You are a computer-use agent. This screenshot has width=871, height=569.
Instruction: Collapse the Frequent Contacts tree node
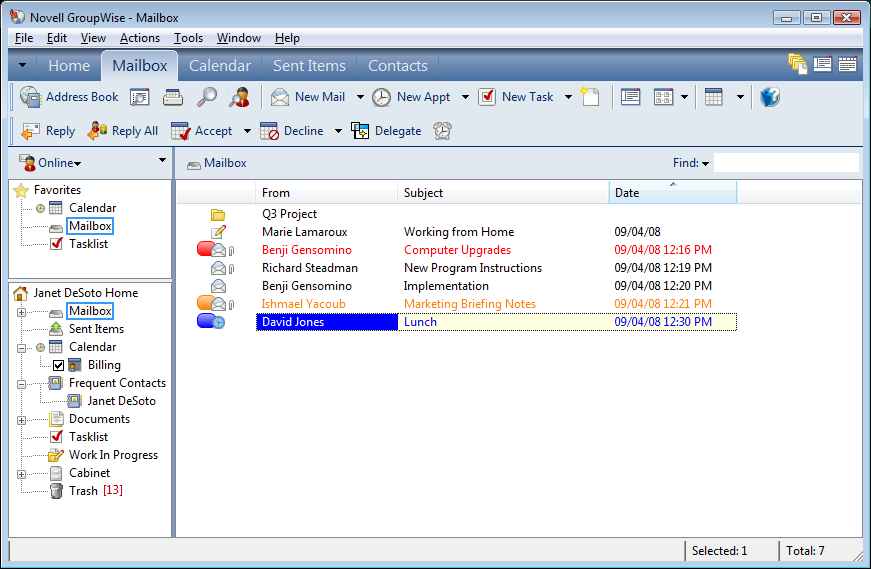coord(21,384)
